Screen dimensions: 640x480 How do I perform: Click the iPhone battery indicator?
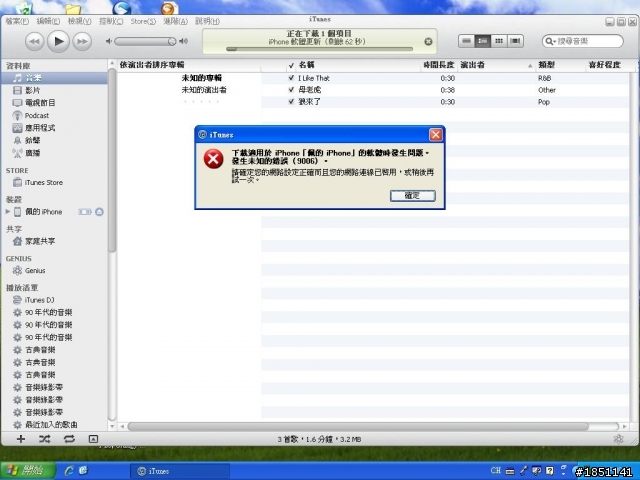85,212
